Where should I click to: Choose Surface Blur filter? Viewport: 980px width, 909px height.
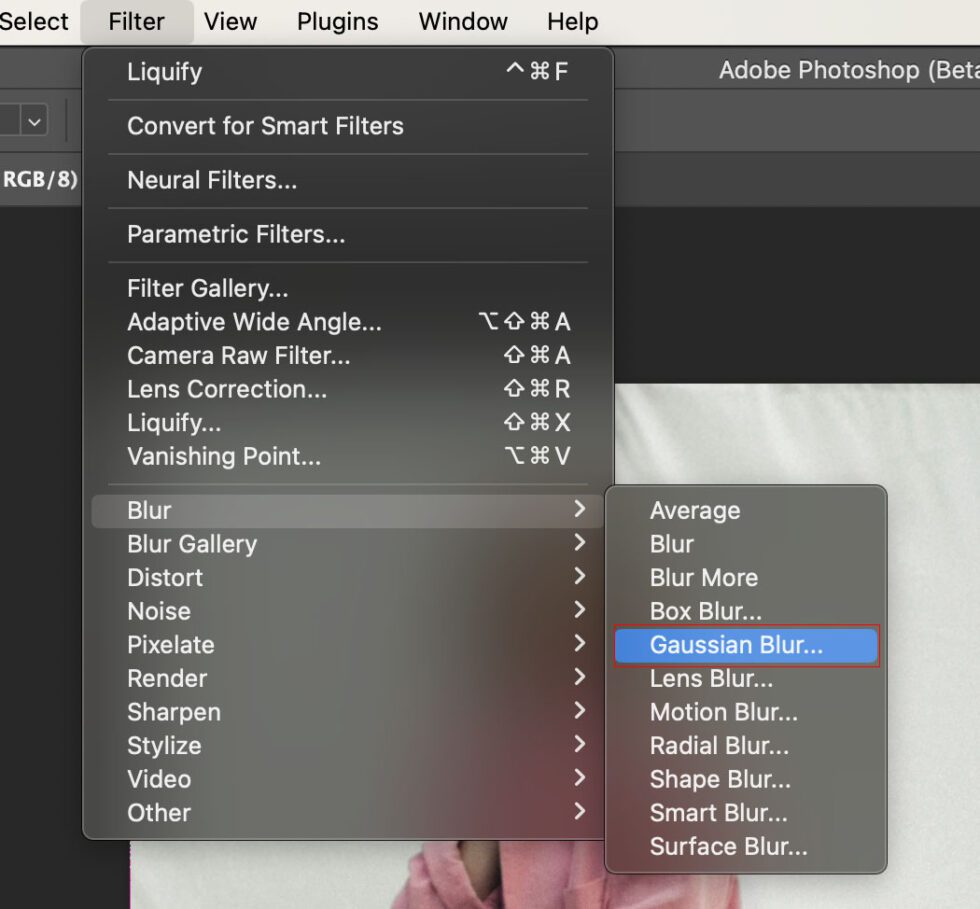[x=728, y=846]
